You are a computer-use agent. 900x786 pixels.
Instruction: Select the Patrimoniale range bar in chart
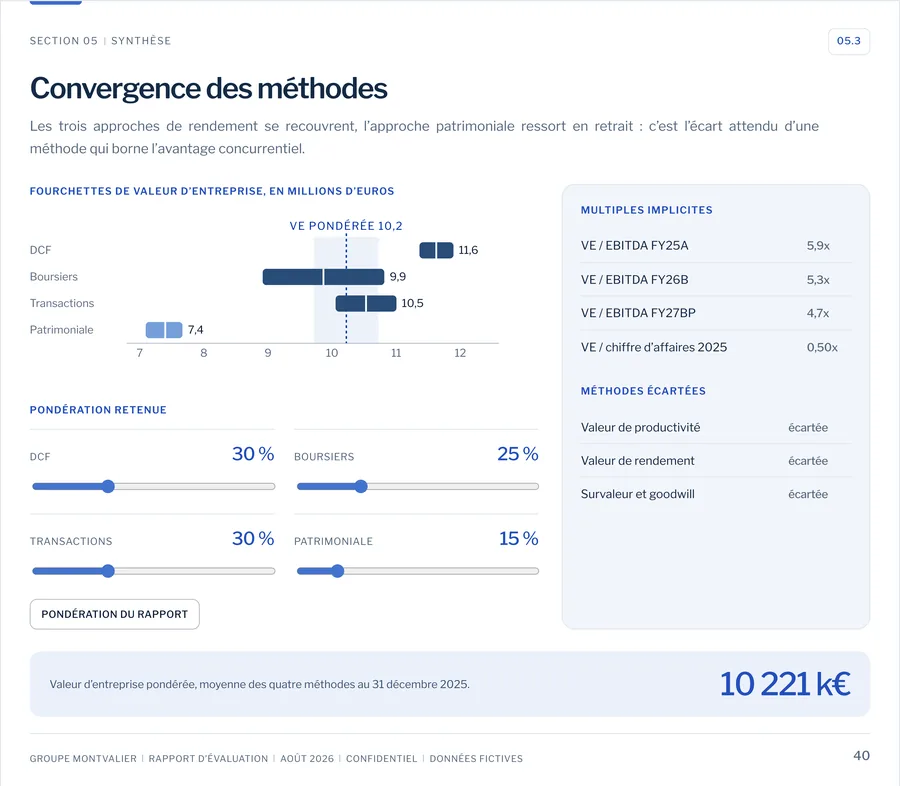tap(164, 330)
